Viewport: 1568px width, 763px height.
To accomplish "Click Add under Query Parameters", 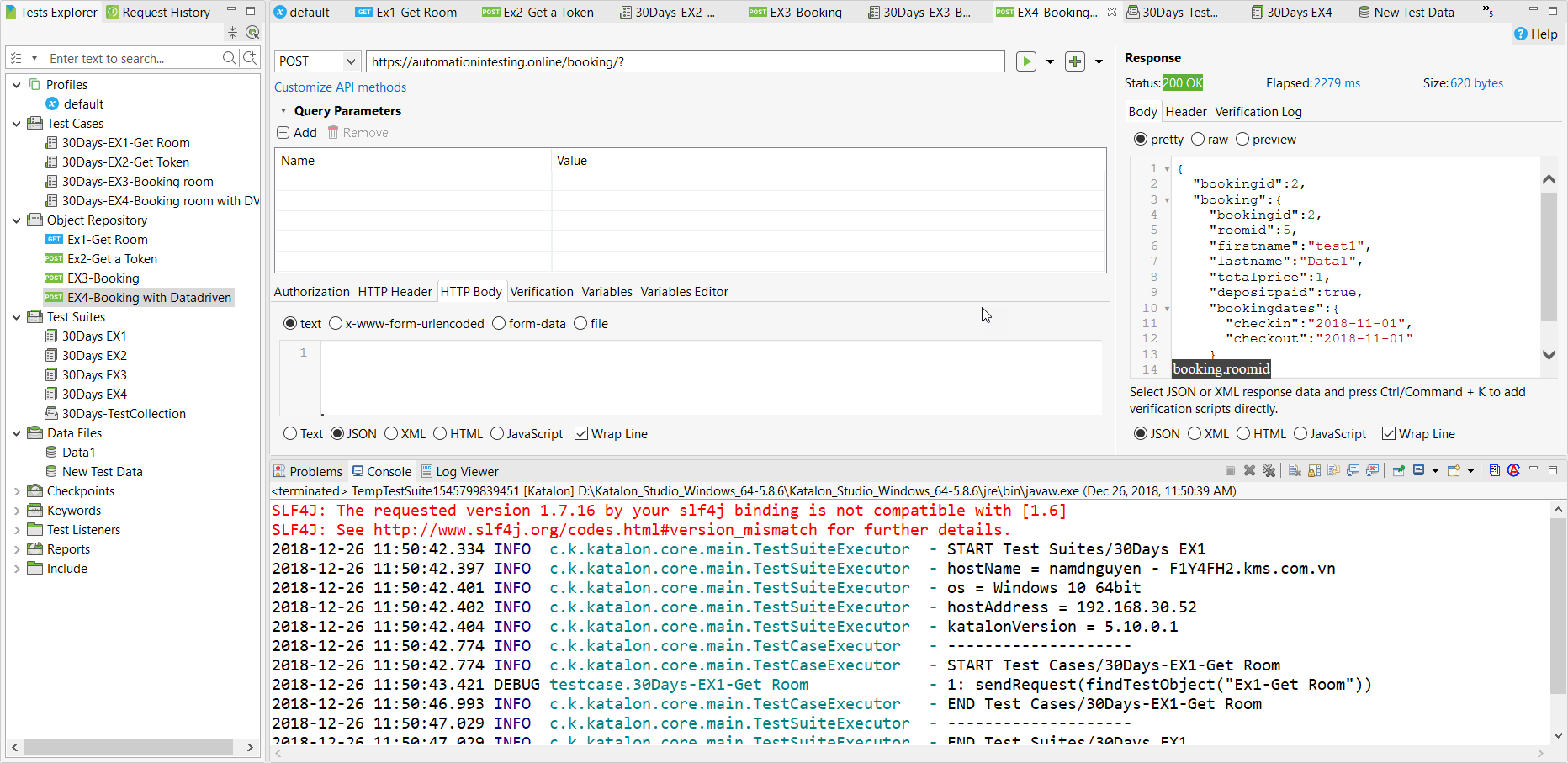I will point(297,133).
